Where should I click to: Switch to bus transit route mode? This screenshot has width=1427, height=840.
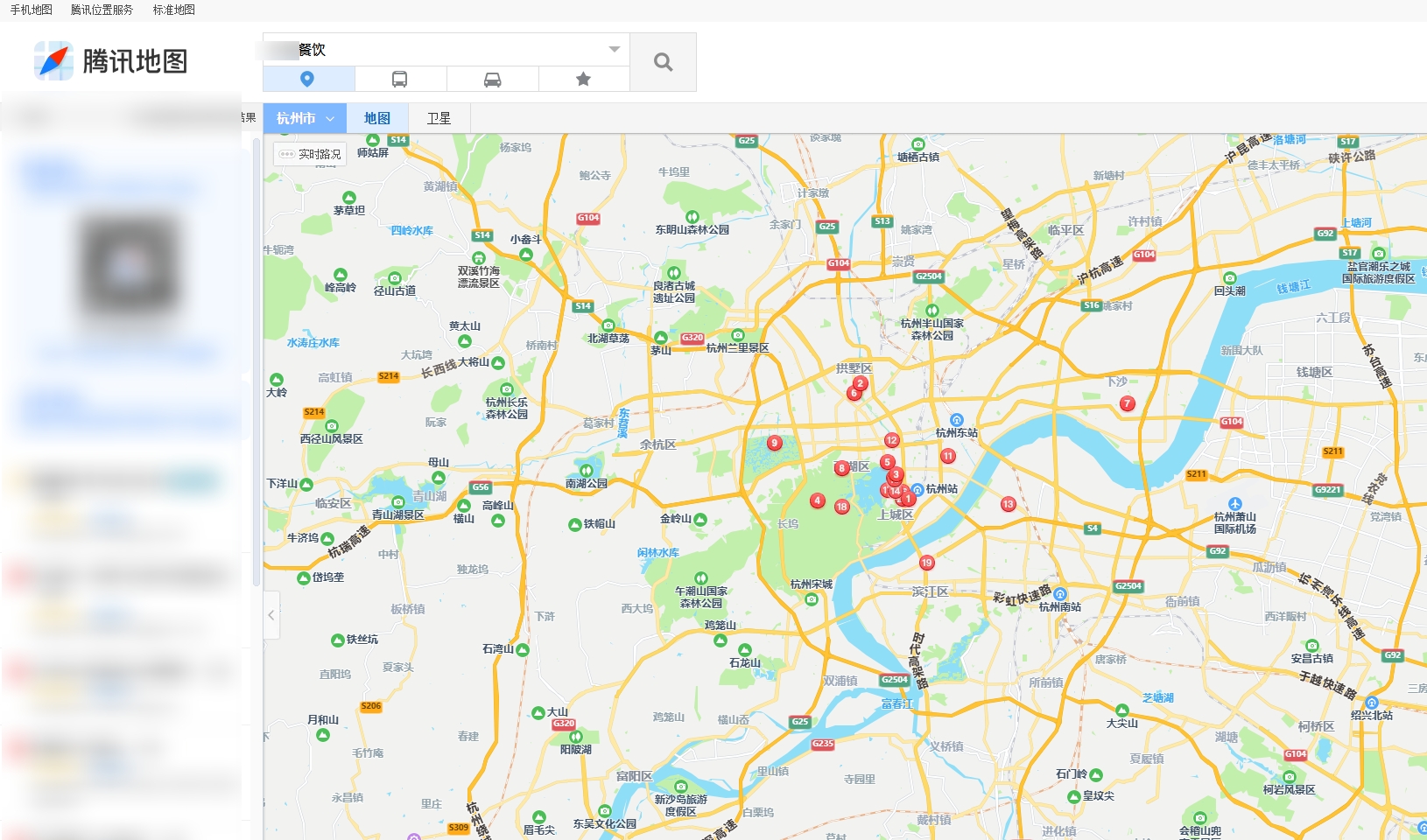399,80
